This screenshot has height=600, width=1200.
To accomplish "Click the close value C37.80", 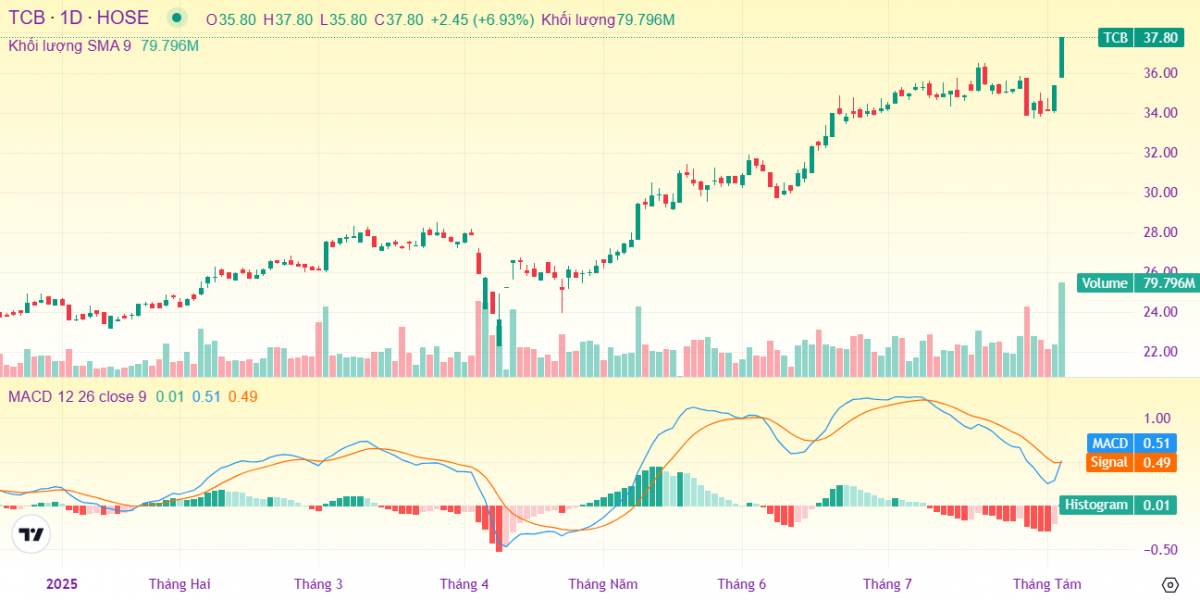I will click(x=399, y=20).
